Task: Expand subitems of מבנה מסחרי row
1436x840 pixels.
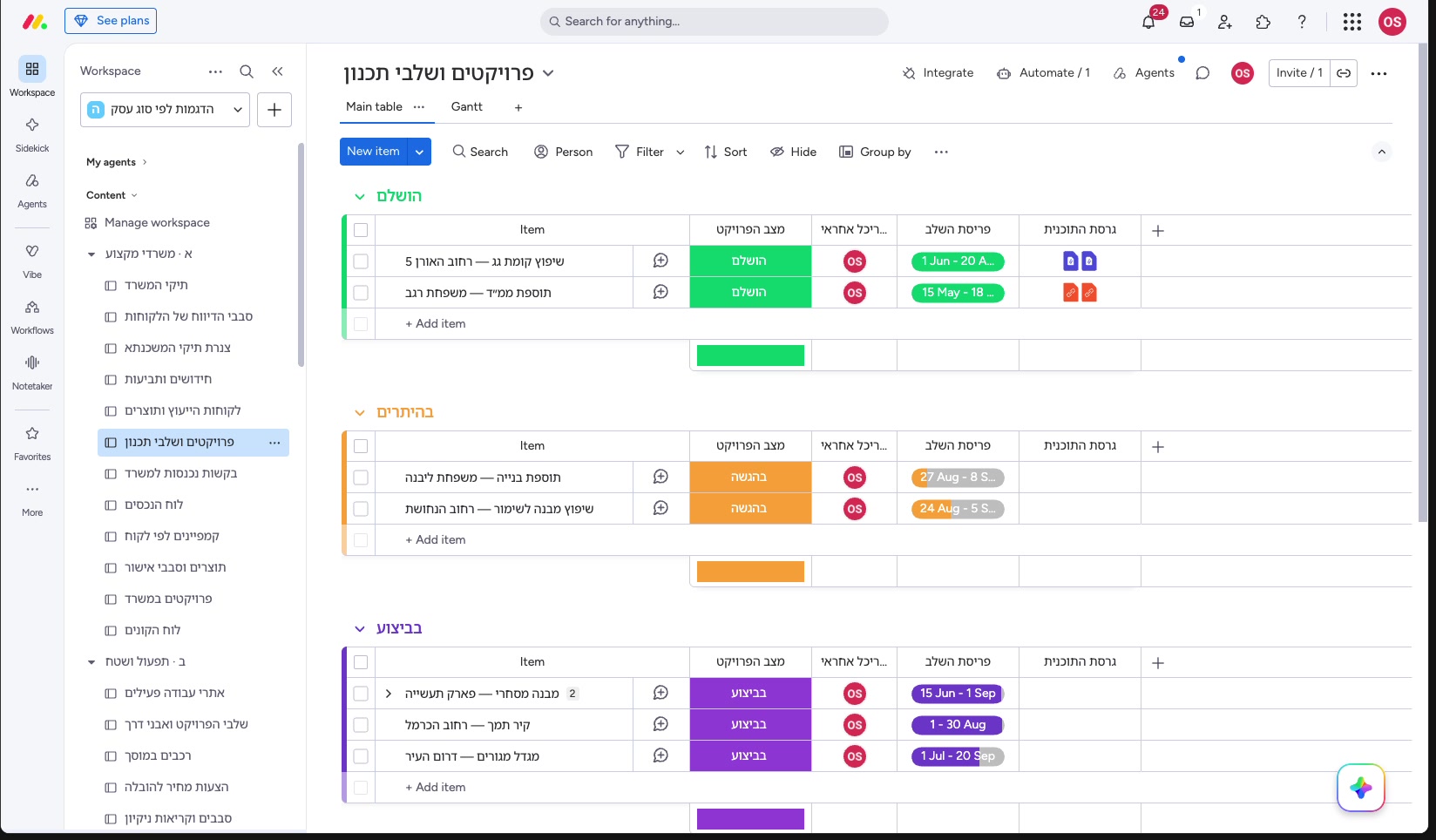Action: (389, 694)
